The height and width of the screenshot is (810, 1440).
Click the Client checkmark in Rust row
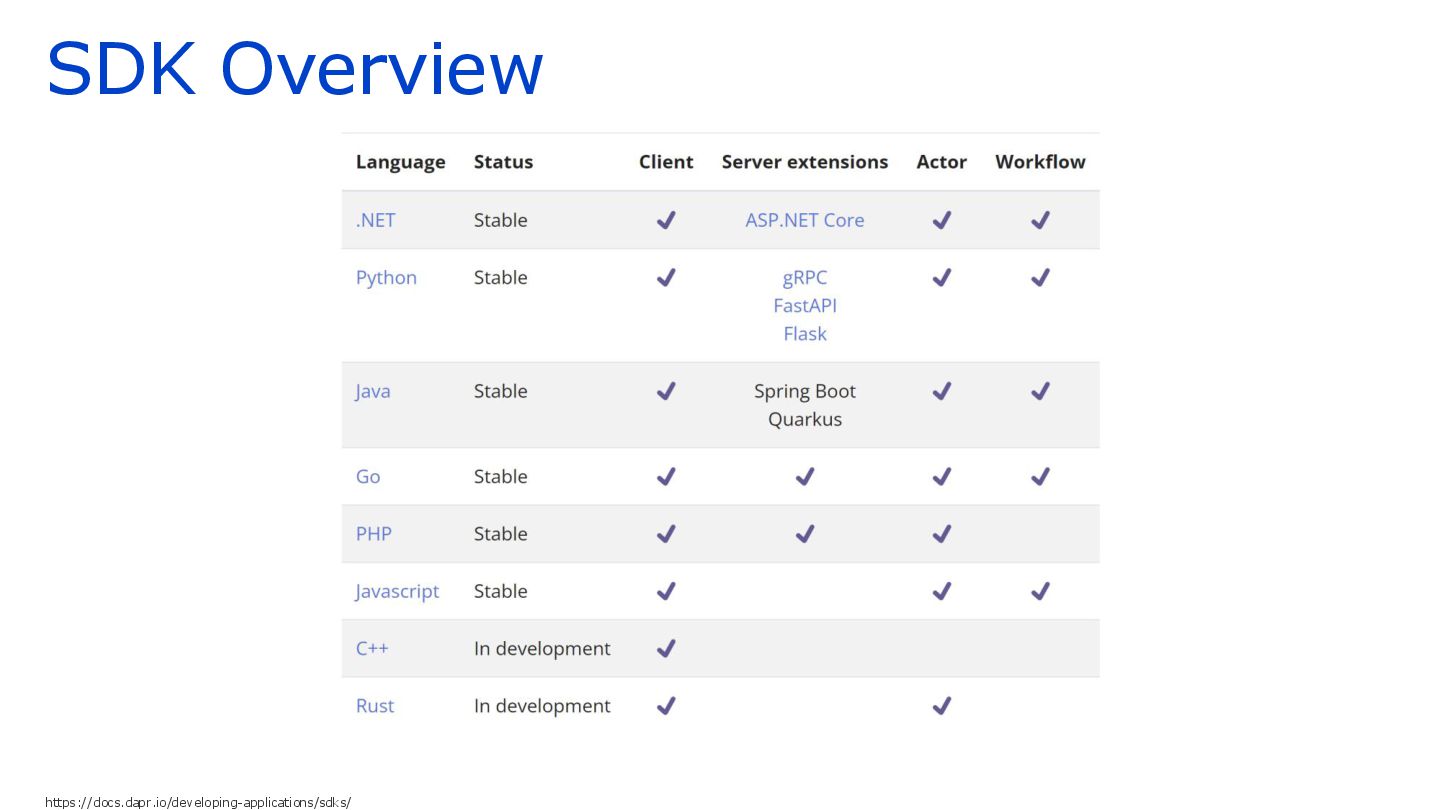point(666,706)
